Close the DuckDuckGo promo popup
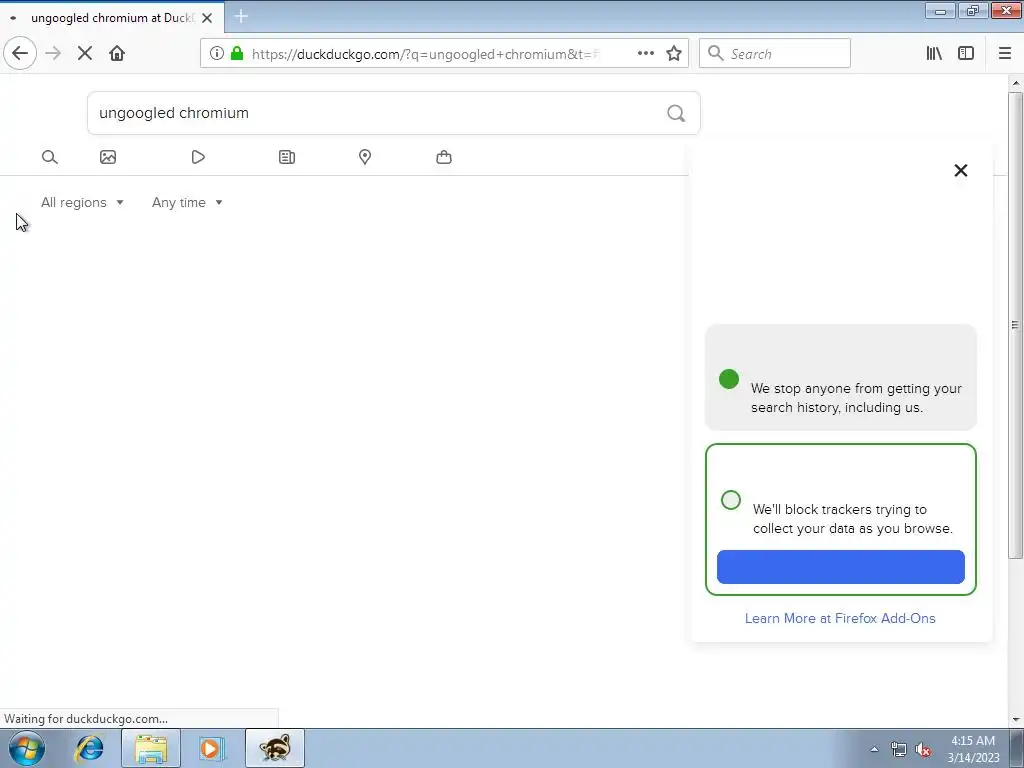1024x768 pixels. (x=961, y=170)
